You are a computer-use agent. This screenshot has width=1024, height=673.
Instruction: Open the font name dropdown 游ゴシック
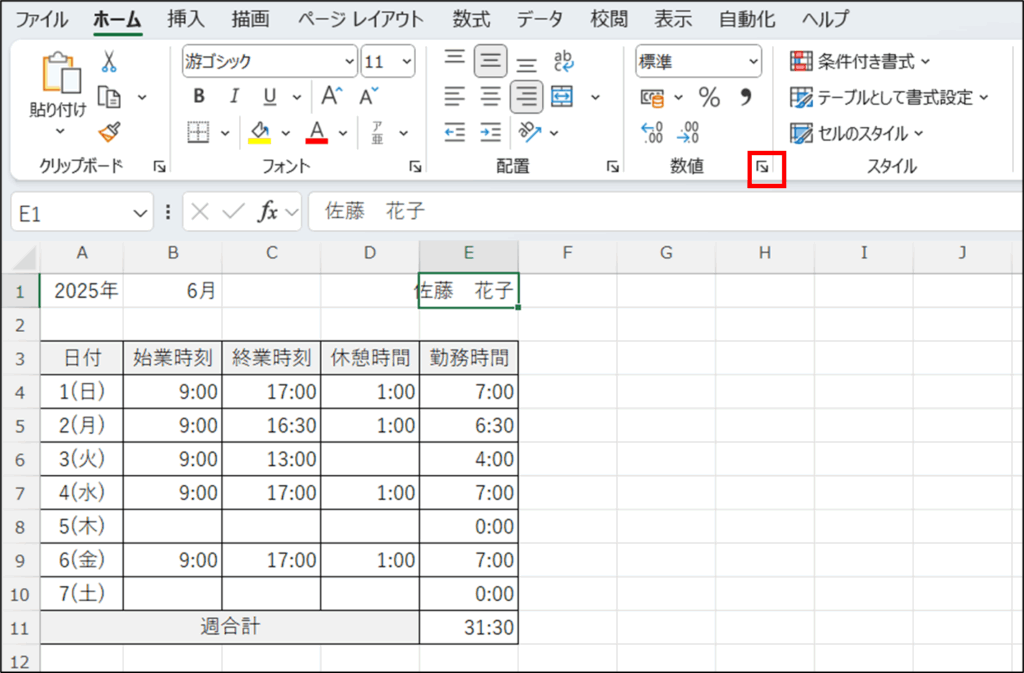coord(270,62)
